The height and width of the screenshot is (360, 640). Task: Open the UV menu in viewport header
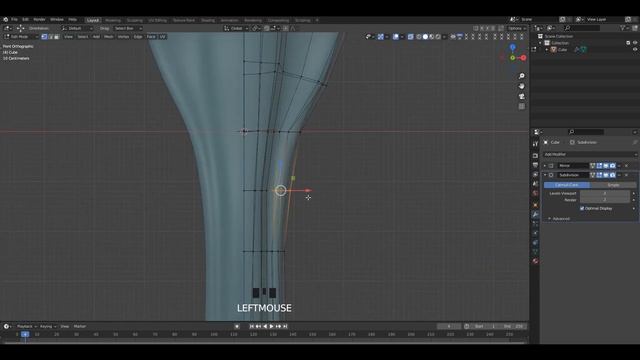(162, 37)
